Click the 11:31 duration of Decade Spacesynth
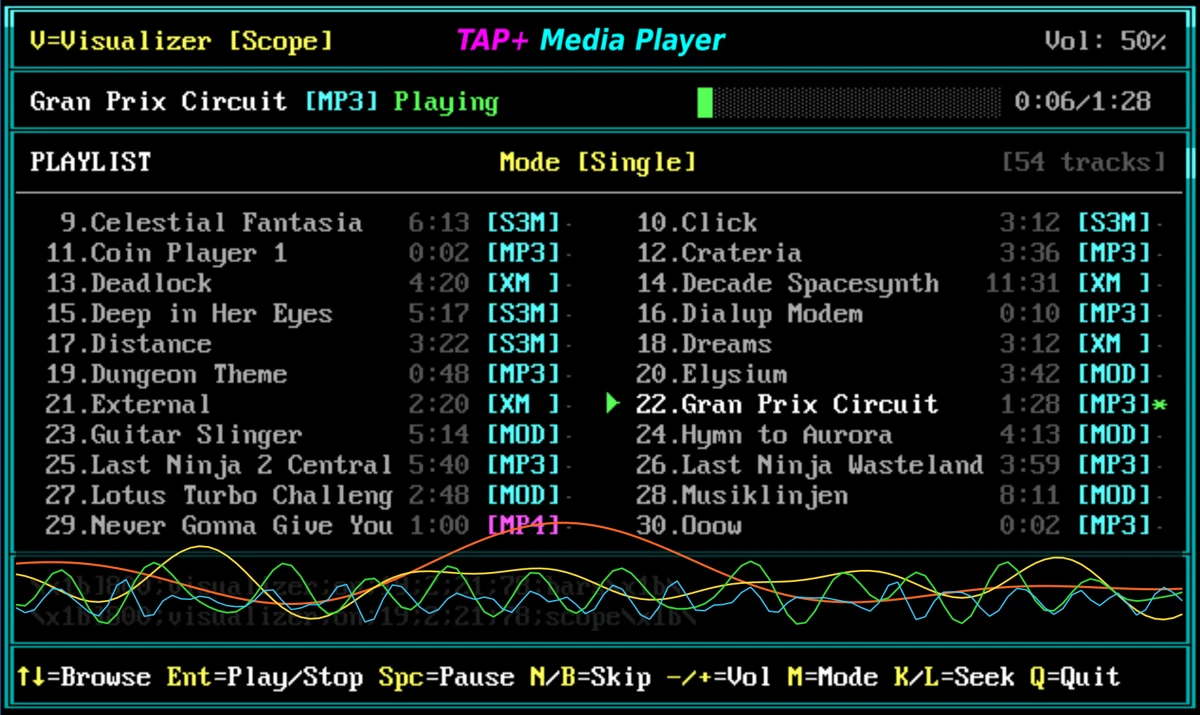The height and width of the screenshot is (715, 1200). click(1023, 283)
